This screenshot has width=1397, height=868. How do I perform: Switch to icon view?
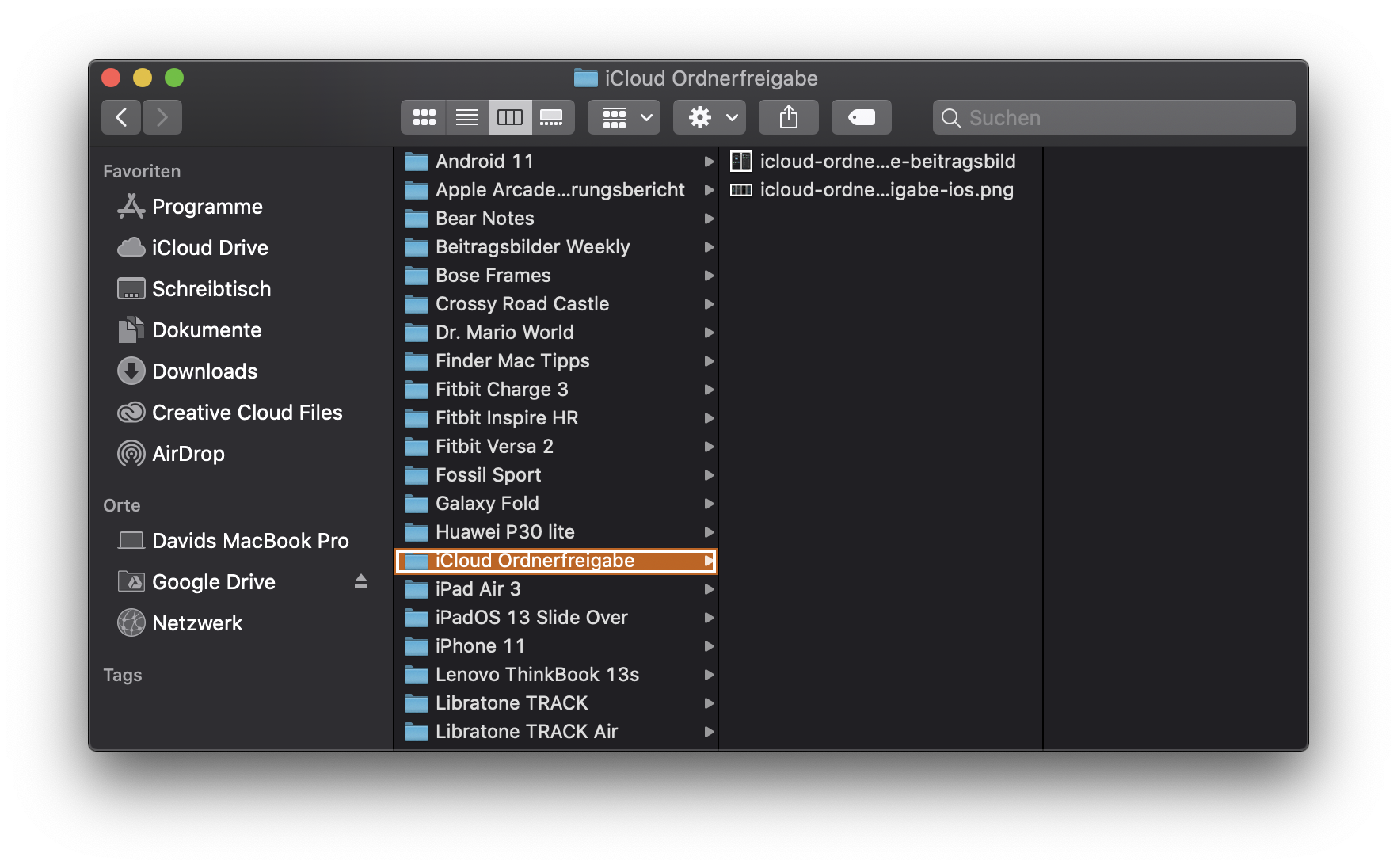click(424, 117)
